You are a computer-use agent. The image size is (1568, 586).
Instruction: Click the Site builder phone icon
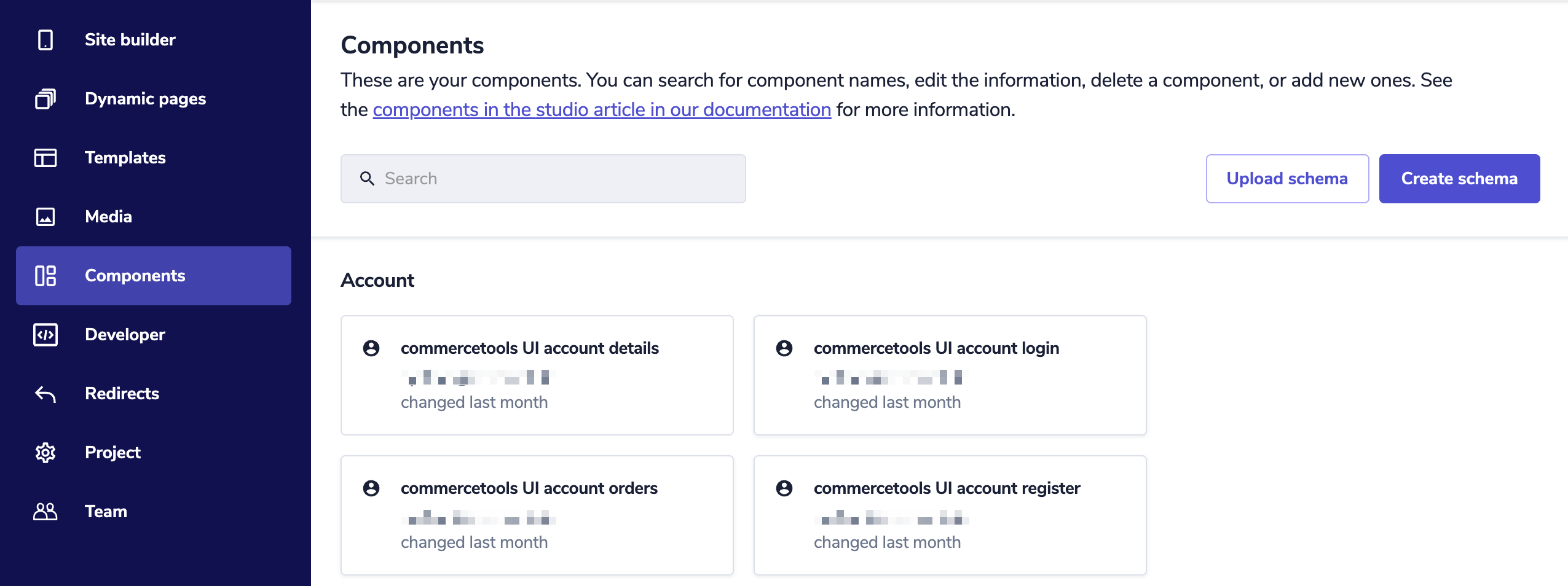(45, 40)
